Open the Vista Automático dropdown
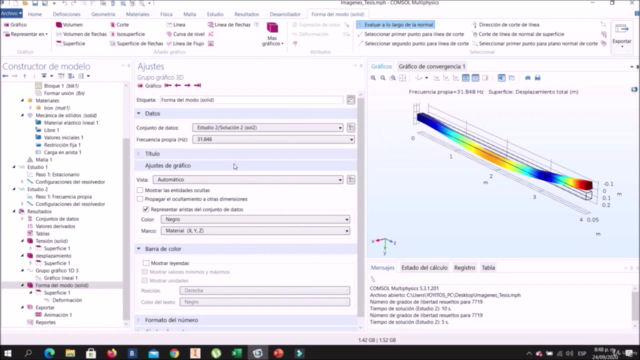Screen dimensions: 640x360 (x=248, y=180)
